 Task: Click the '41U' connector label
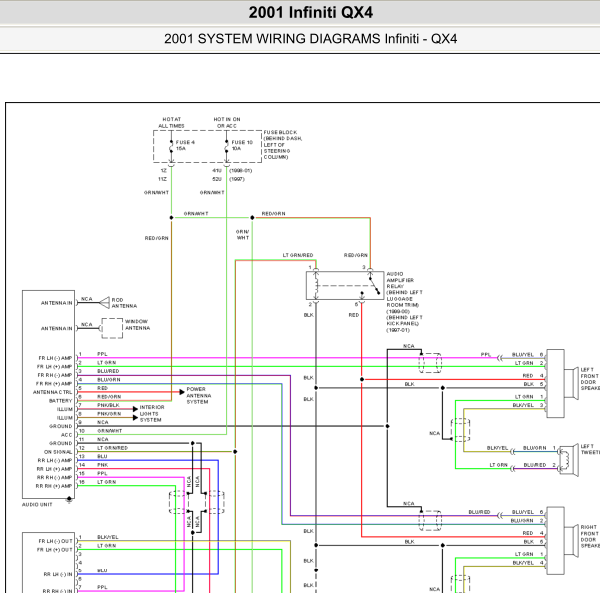click(x=217, y=171)
